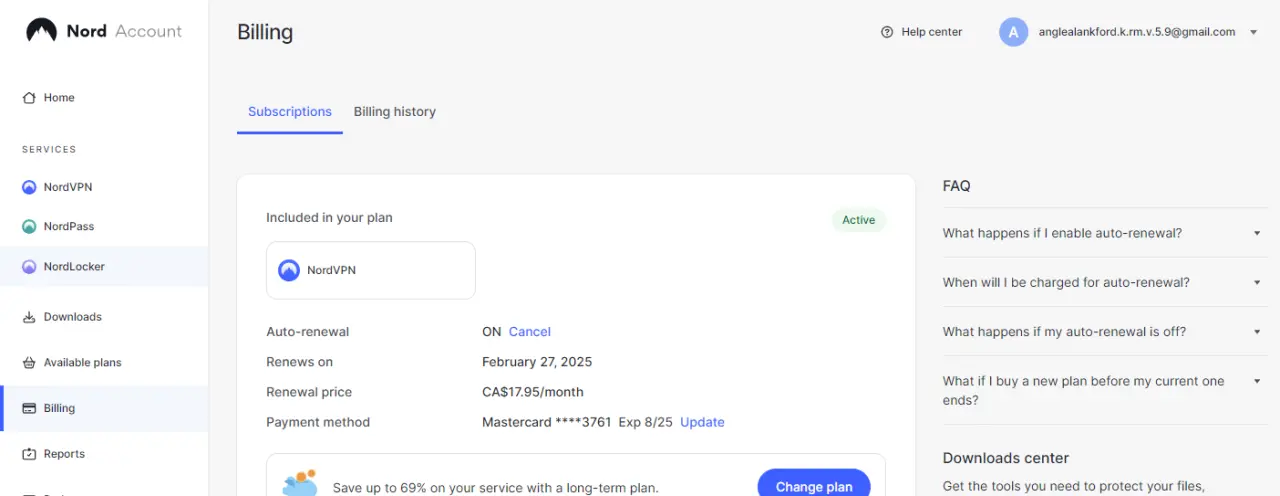Image resolution: width=1280 pixels, height=496 pixels.
Task: Open Downloads using download icon
Action: (x=29, y=317)
